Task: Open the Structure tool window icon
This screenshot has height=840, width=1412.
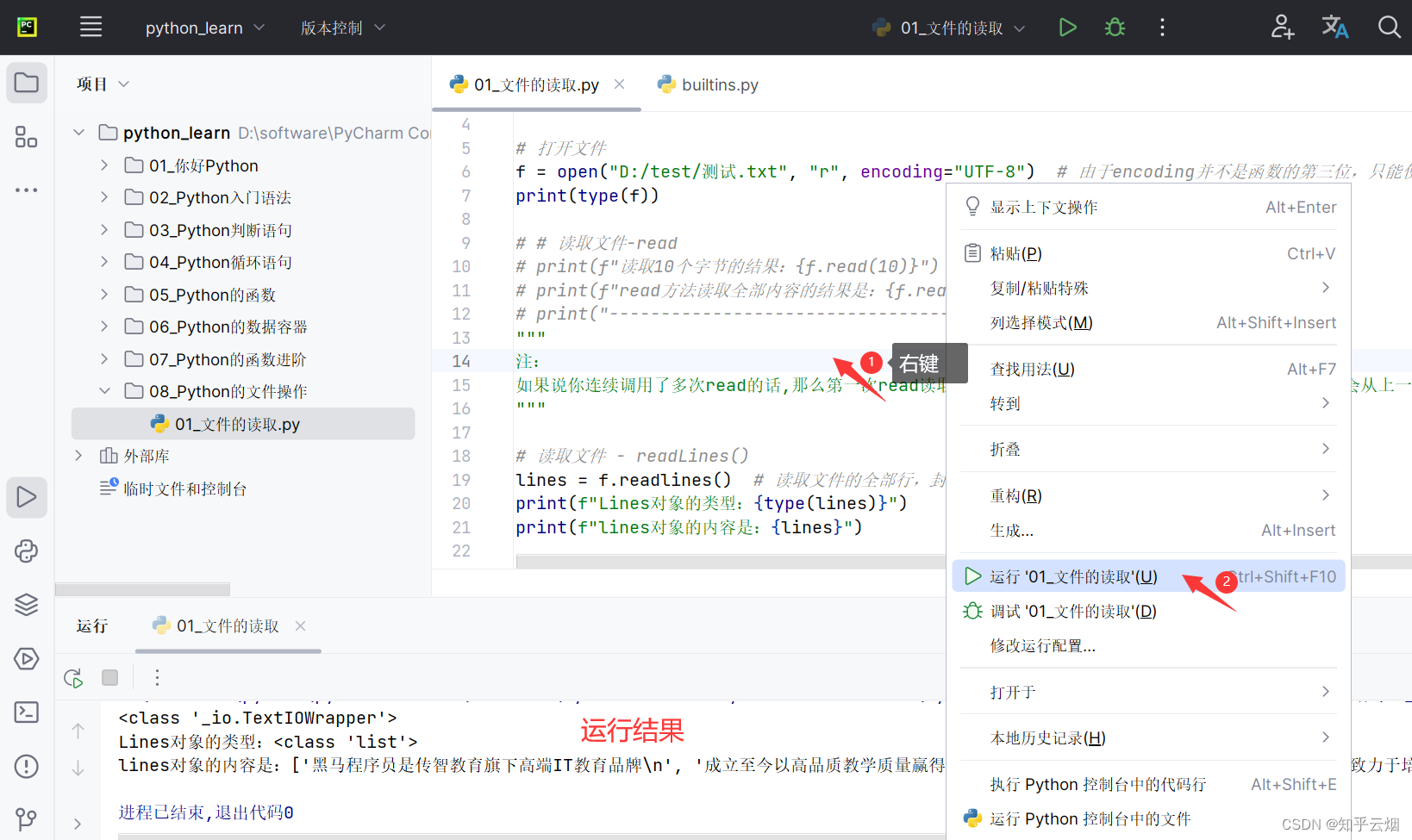Action: pos(27,137)
